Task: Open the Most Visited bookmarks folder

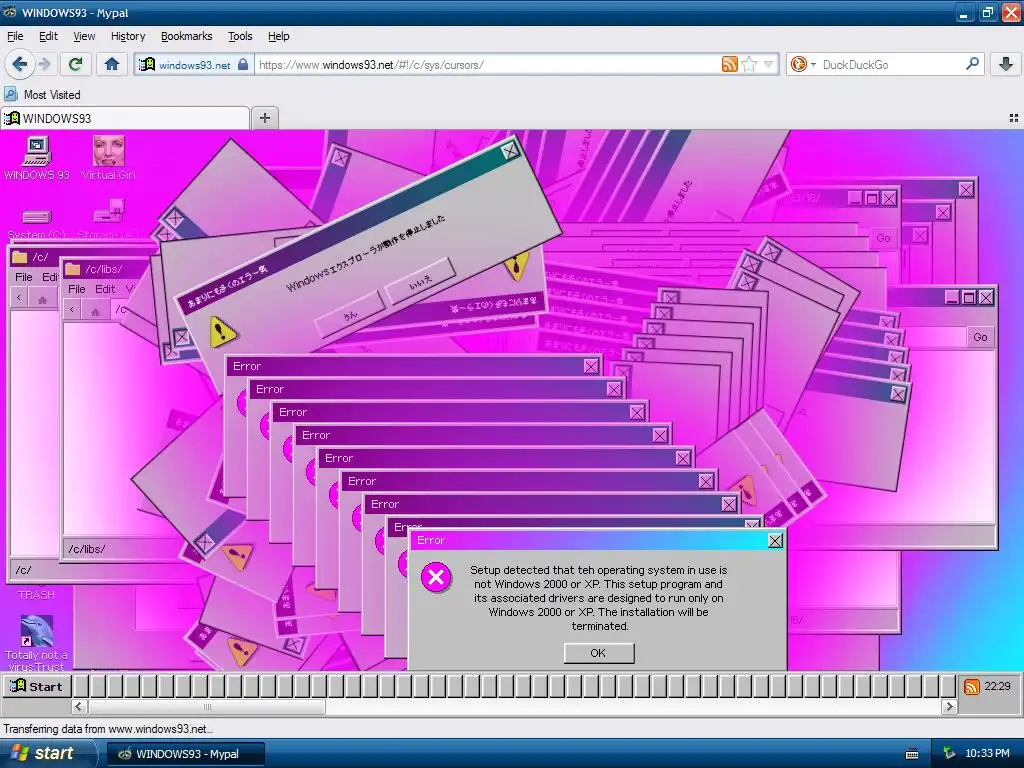Action: pyautogui.click(x=42, y=95)
